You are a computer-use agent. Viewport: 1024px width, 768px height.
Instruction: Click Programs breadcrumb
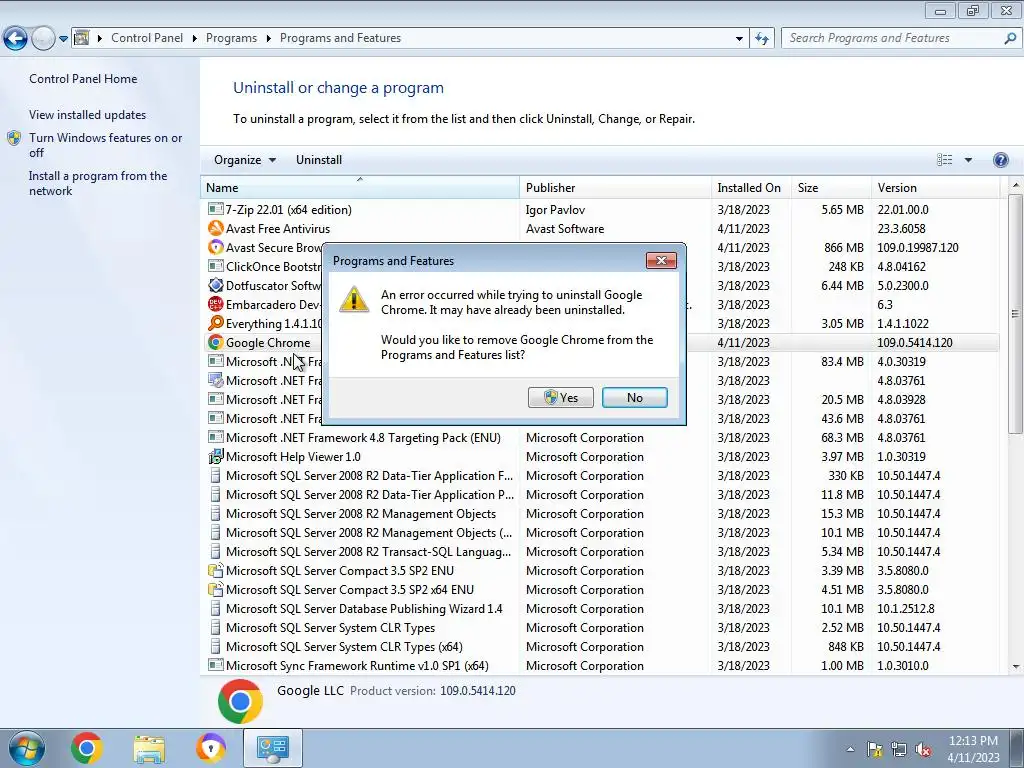(x=231, y=38)
